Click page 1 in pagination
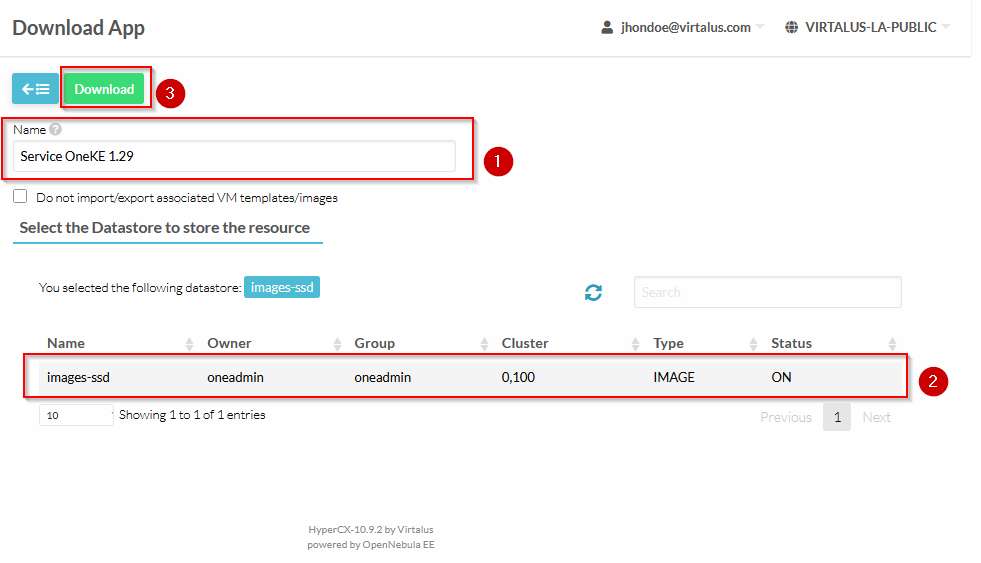This screenshot has height=563, width=981. (836, 417)
